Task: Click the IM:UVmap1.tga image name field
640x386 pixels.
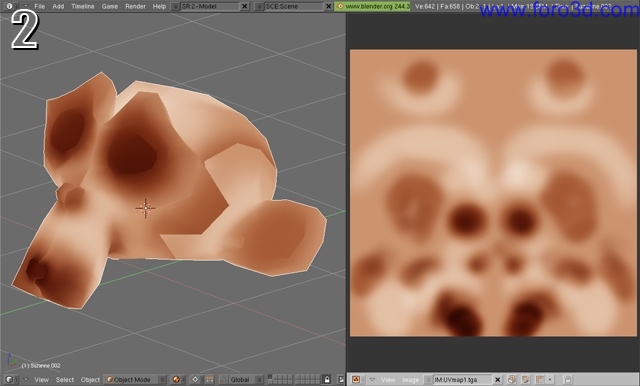Action: [x=462, y=379]
